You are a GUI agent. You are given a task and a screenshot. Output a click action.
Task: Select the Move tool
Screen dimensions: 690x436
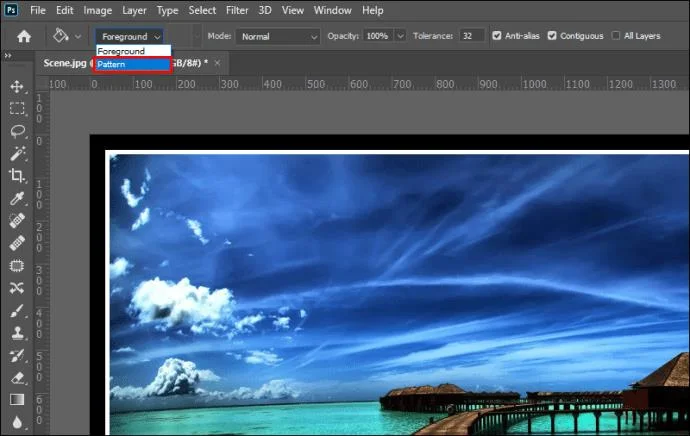pyautogui.click(x=17, y=87)
